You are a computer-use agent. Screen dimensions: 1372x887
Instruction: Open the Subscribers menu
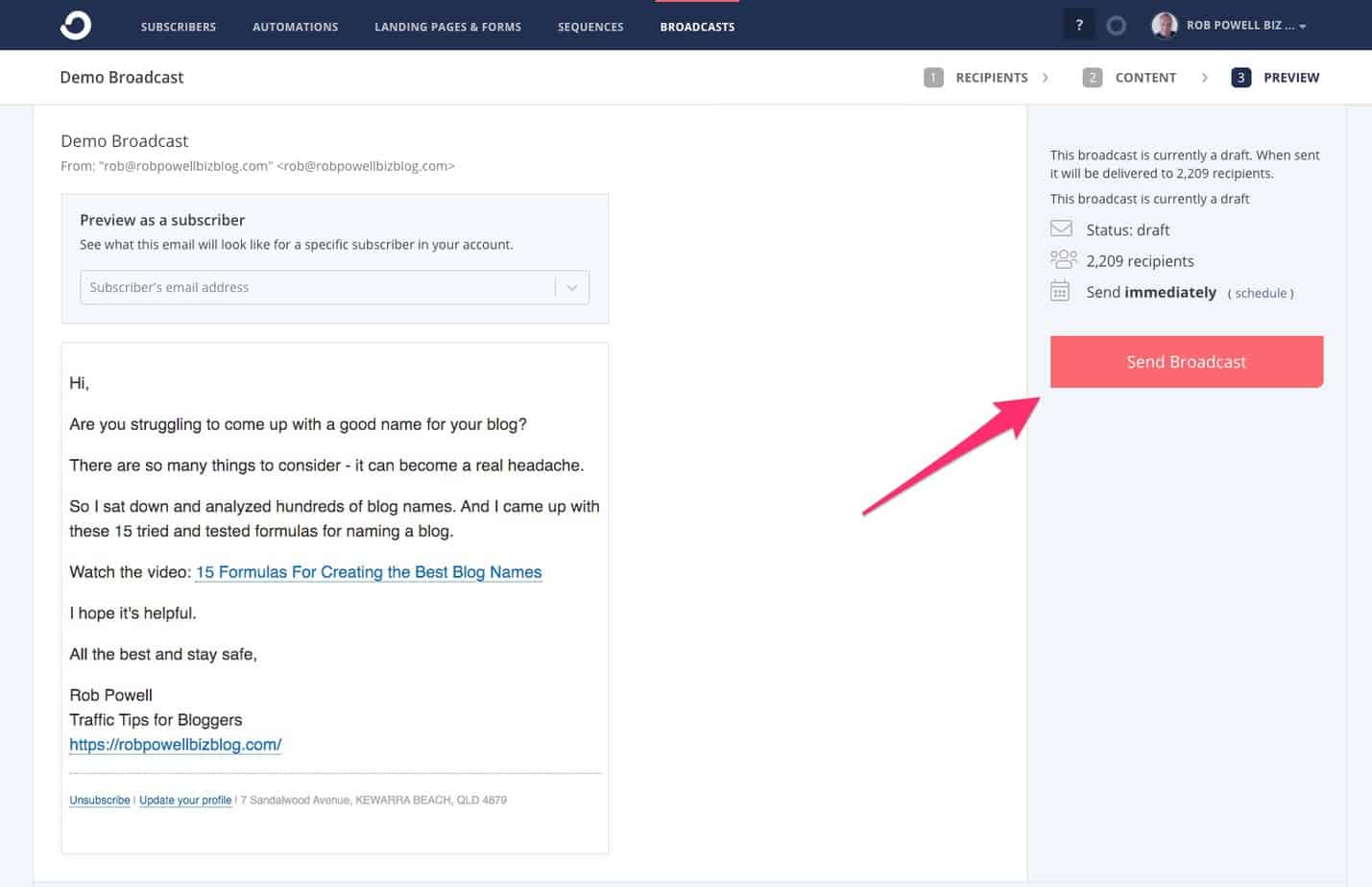[x=179, y=27]
